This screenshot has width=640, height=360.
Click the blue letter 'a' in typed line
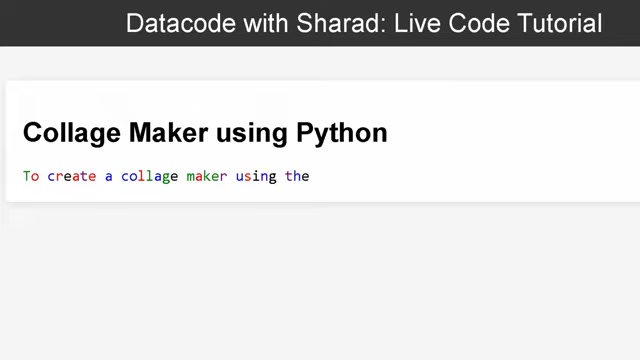109,177
